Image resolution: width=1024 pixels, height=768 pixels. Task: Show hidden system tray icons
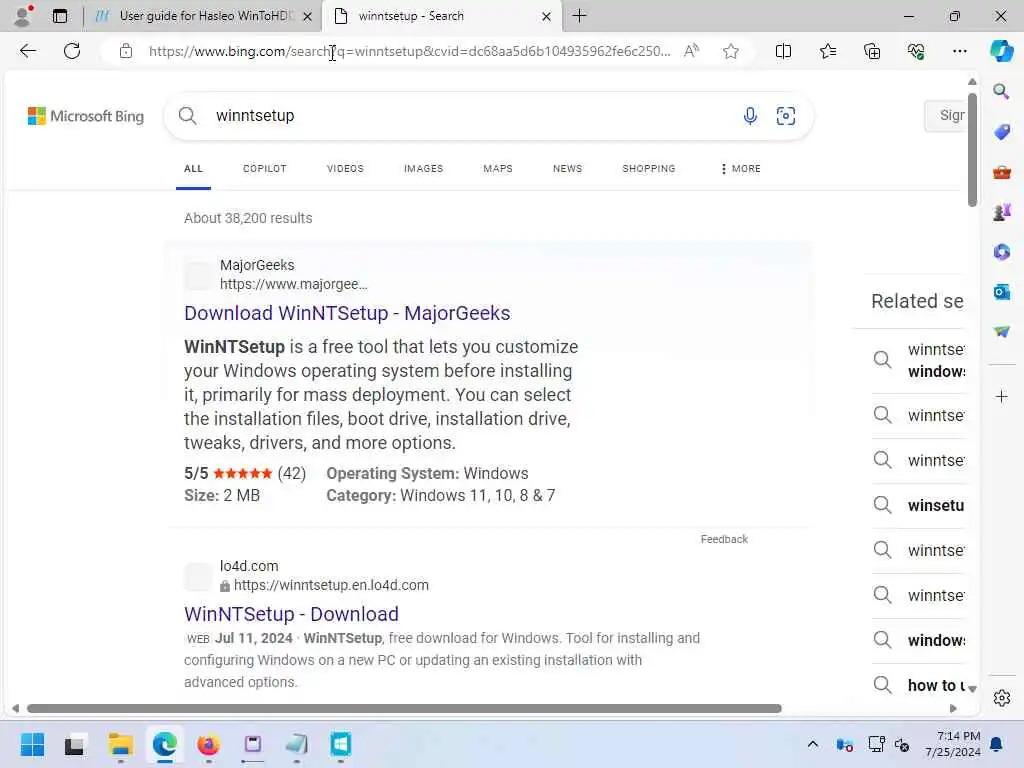click(812, 744)
